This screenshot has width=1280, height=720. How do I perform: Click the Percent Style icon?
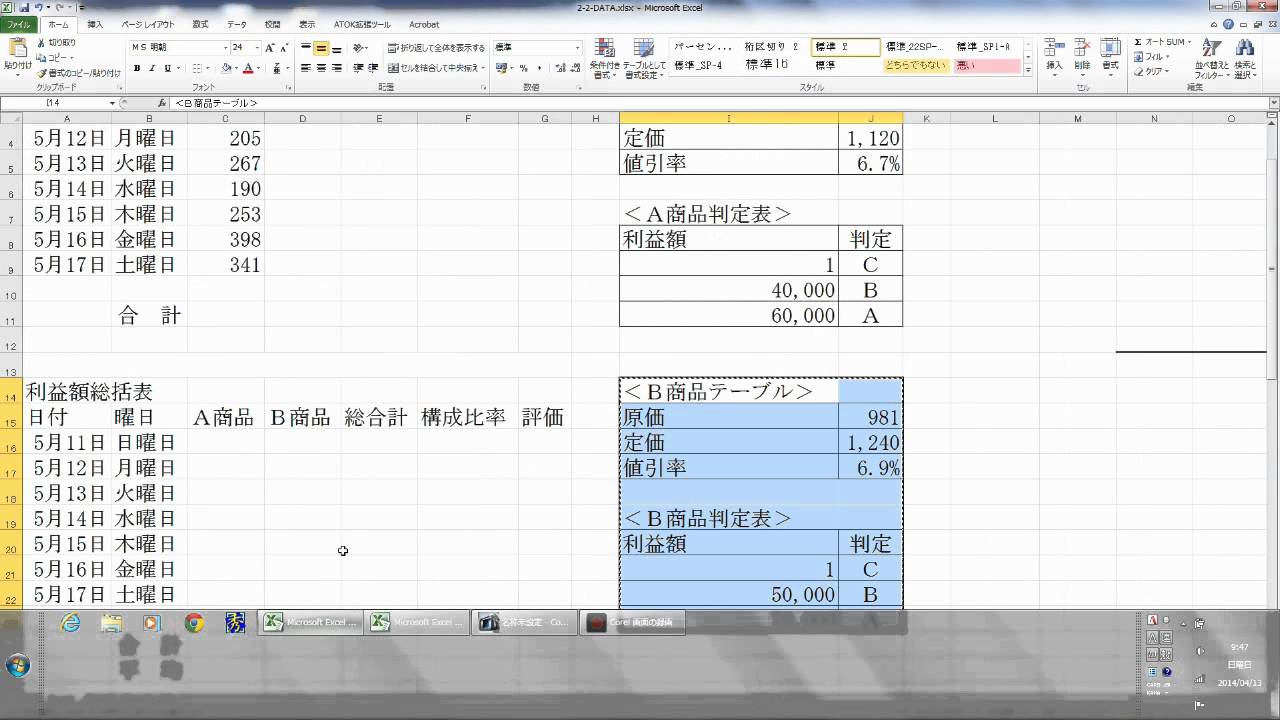pos(523,68)
